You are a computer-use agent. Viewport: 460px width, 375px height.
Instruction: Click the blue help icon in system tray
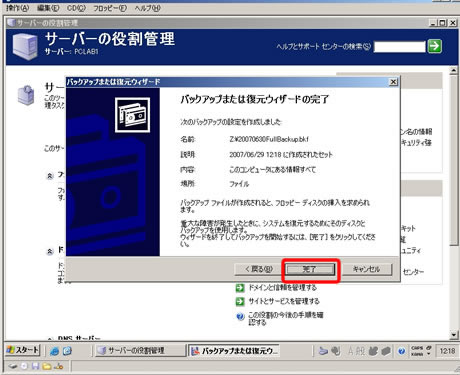click(402, 351)
